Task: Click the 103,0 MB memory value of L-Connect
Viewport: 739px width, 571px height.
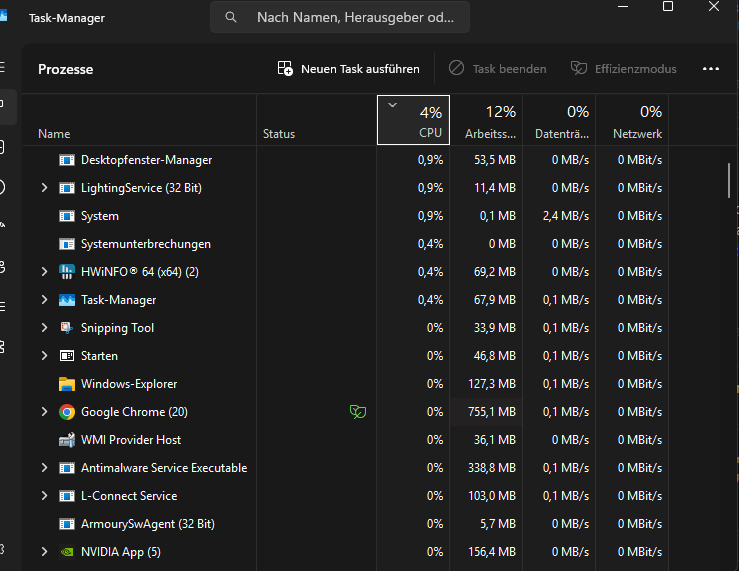Action: pyautogui.click(x=492, y=496)
